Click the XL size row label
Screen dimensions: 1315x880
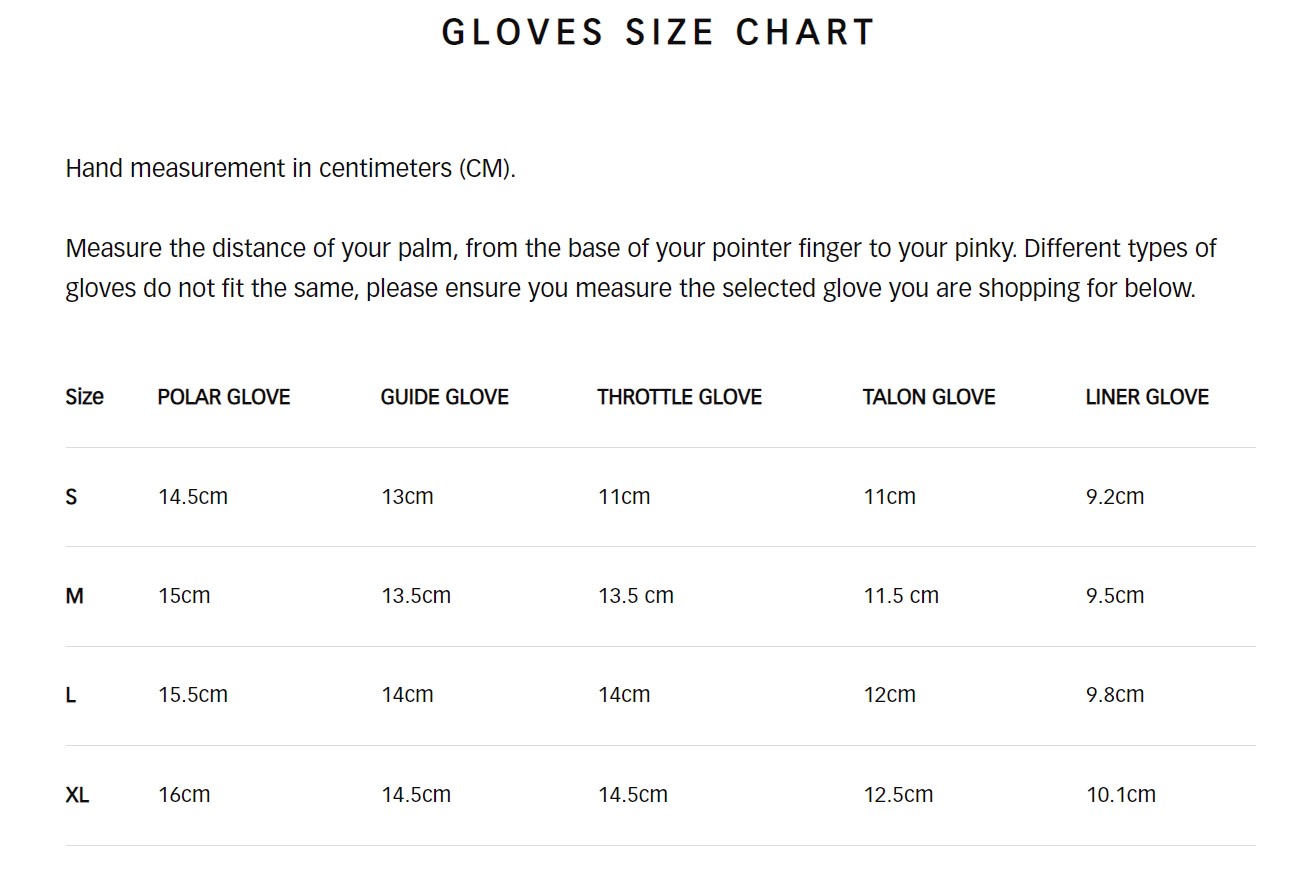click(77, 795)
